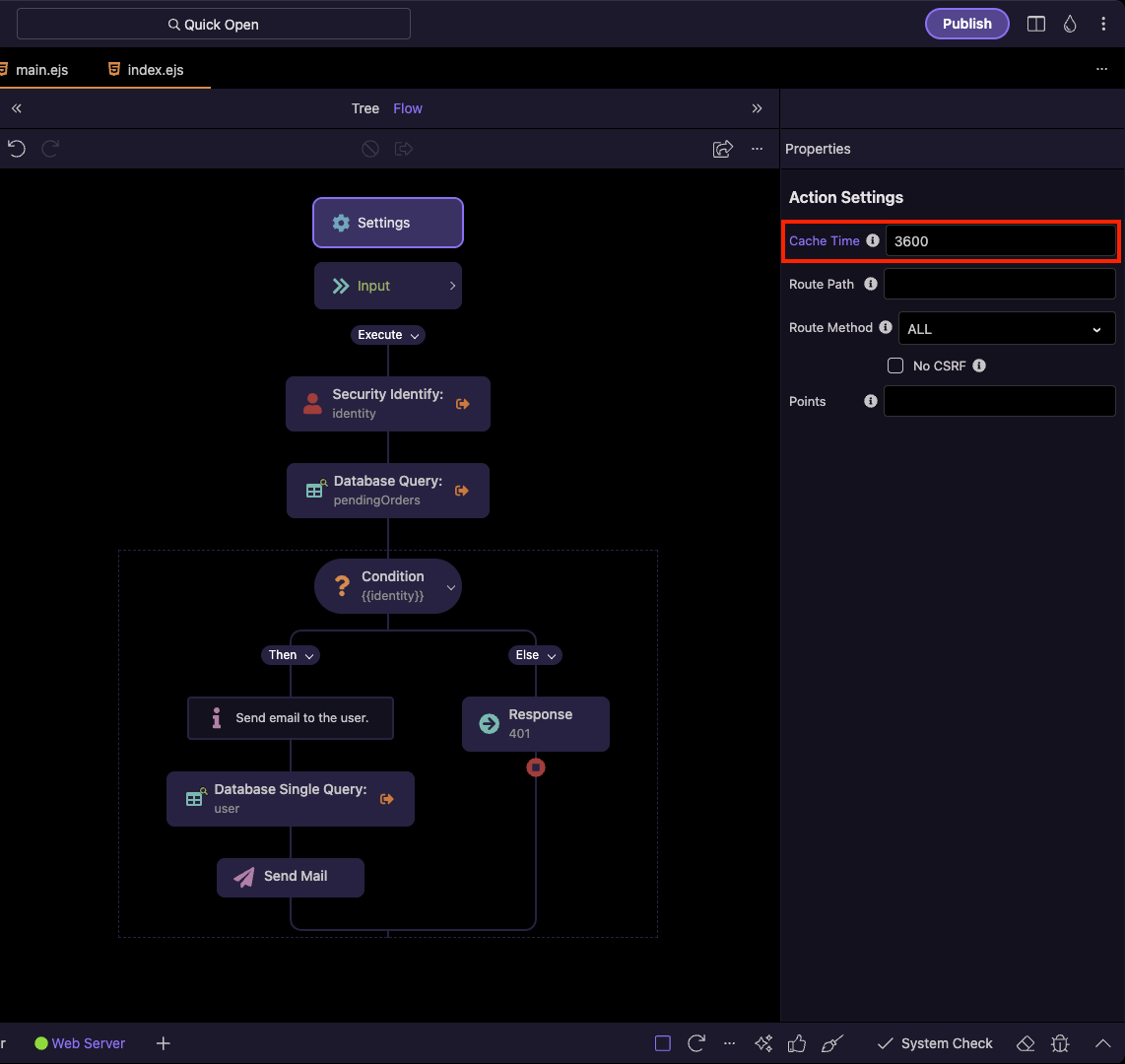Image resolution: width=1125 pixels, height=1064 pixels.
Task: Run System Check from status bar
Action: [x=935, y=1043]
